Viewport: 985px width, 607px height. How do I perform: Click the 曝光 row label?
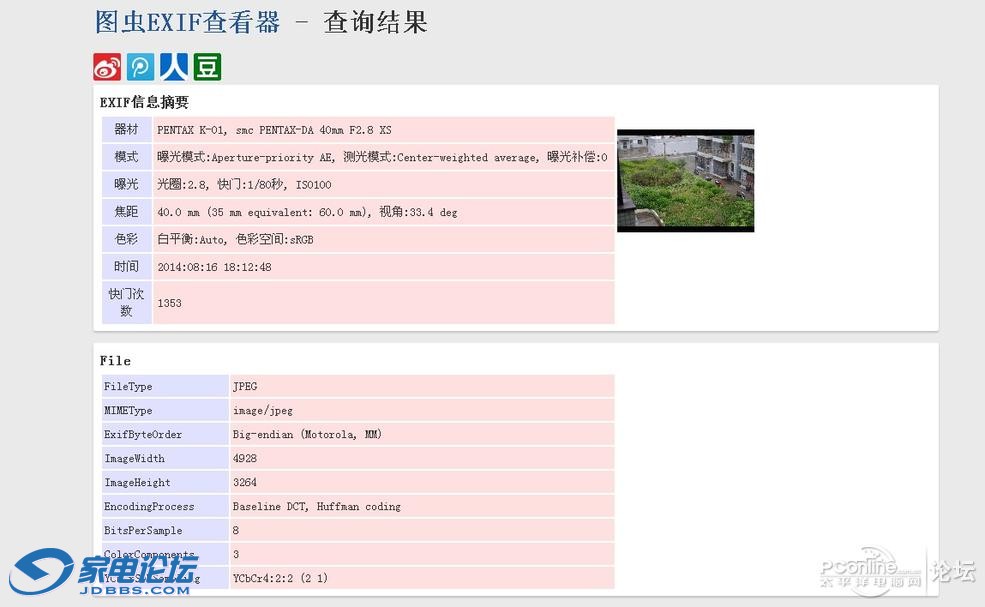click(126, 185)
